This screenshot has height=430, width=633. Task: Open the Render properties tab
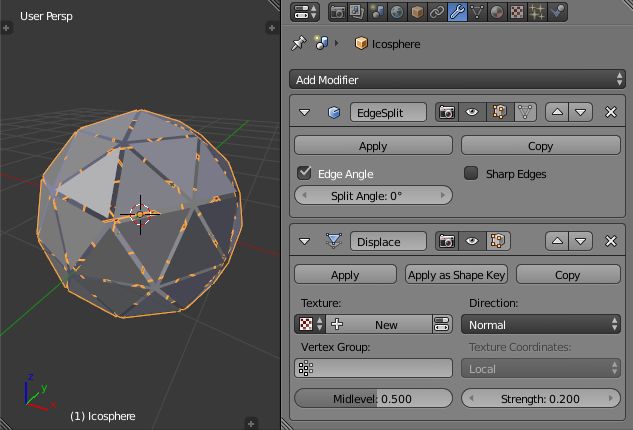(337, 12)
